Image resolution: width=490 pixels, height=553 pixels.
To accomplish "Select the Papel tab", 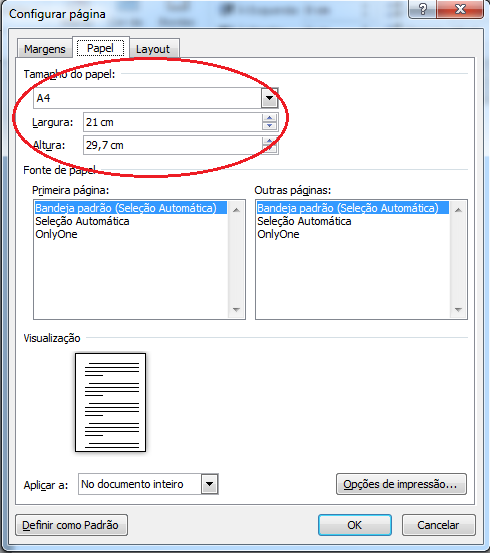I will coord(101,47).
